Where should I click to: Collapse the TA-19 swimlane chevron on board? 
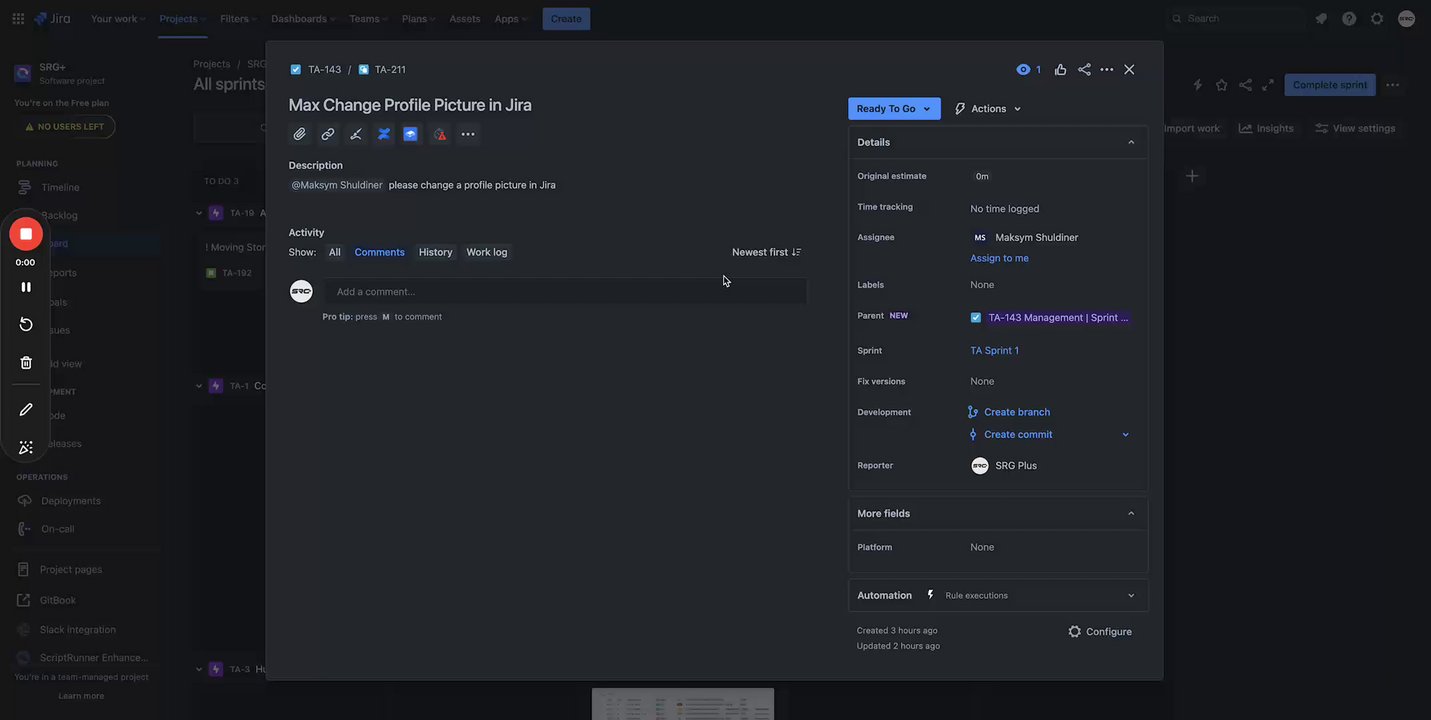tap(198, 213)
